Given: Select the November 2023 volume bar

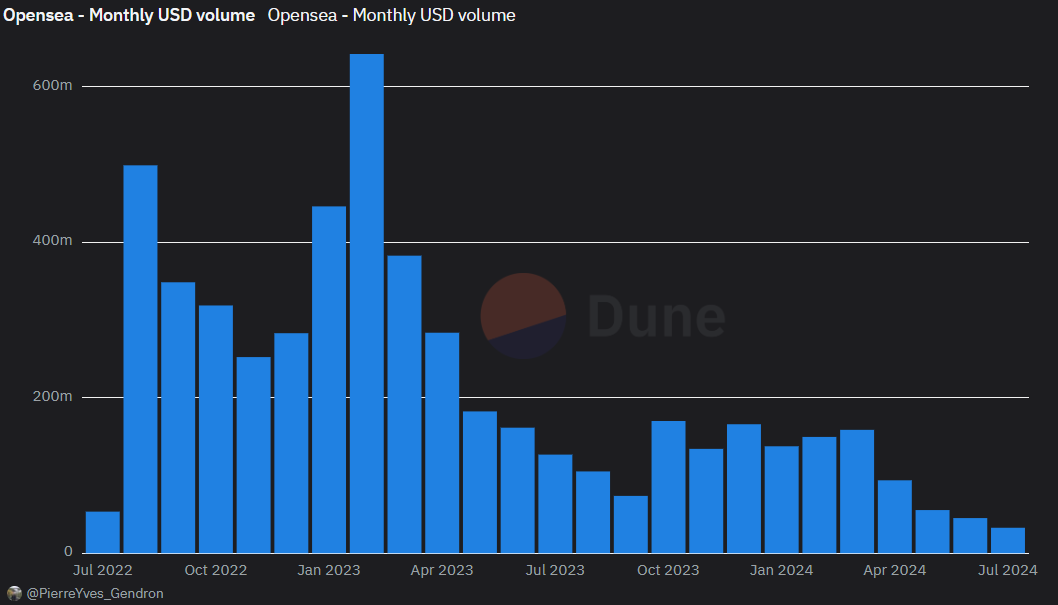Looking at the screenshot, I should (706, 501).
